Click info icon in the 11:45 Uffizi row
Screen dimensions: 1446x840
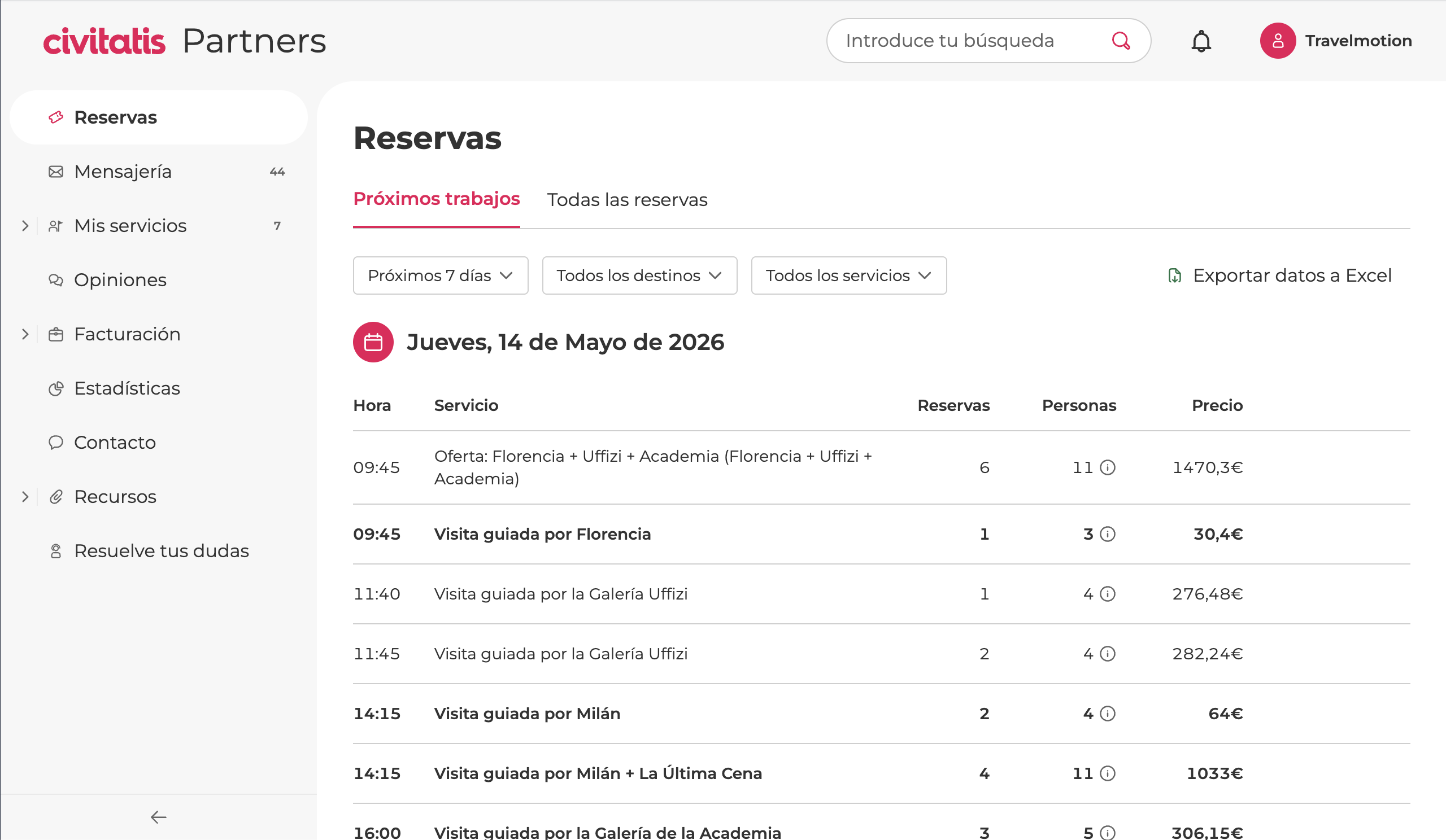[x=1108, y=654]
